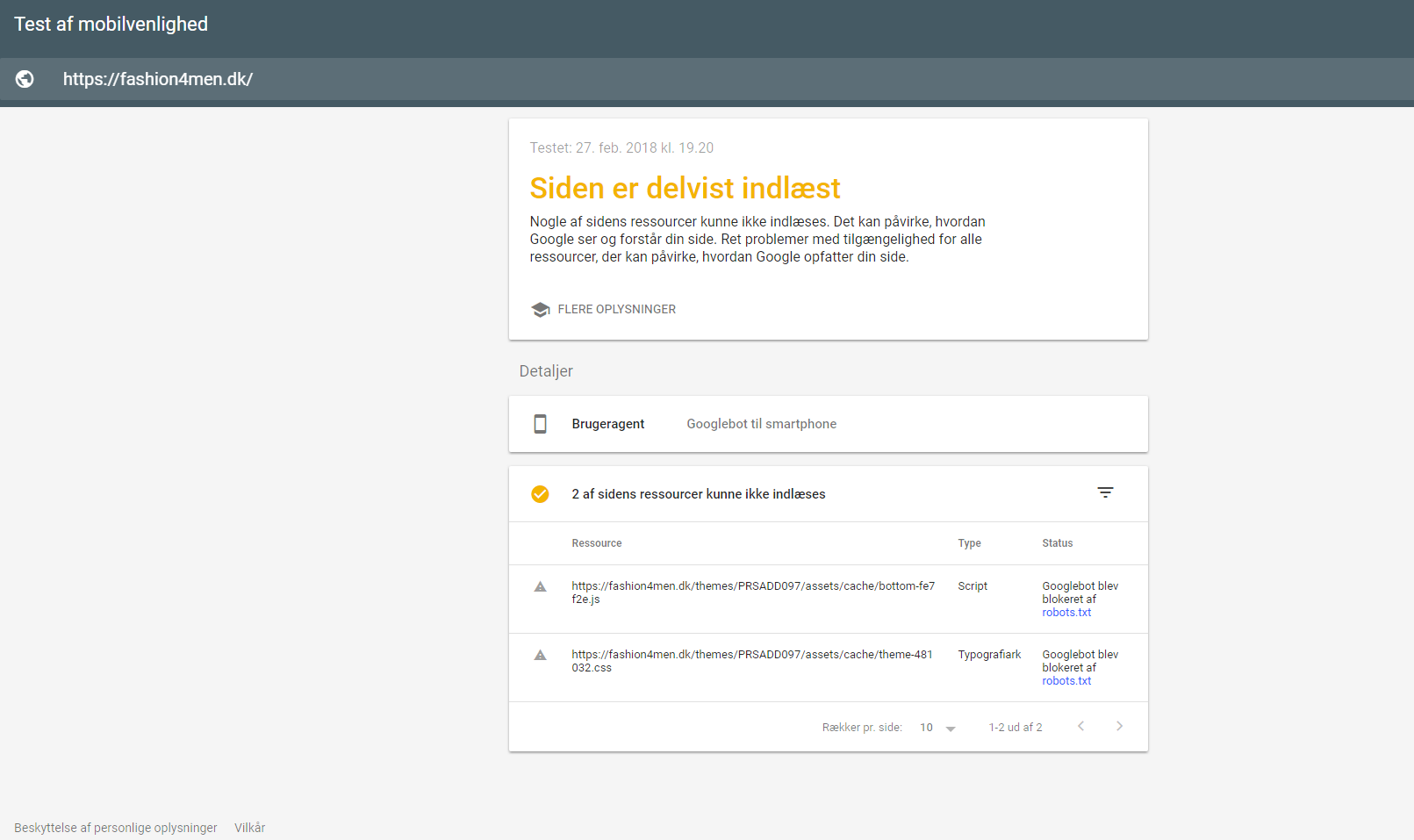Image resolution: width=1414 pixels, height=840 pixels.
Task: Open the filter icon for resources
Action: [1105, 493]
